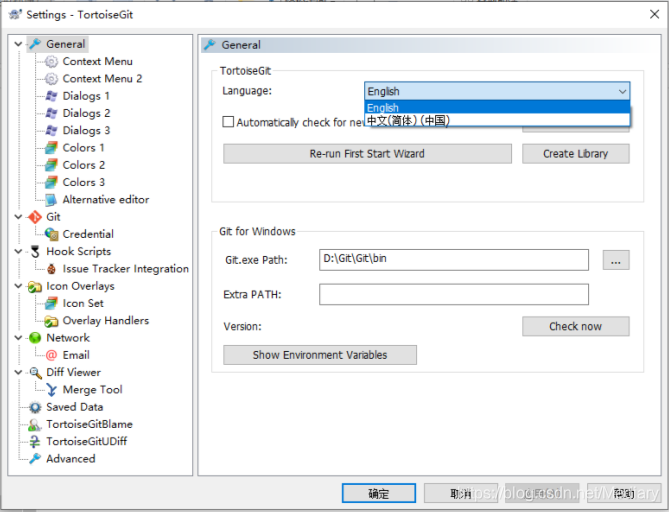Image resolution: width=669 pixels, height=512 pixels.
Task: Toggle the Language combo box arrow
Action: tap(622, 91)
